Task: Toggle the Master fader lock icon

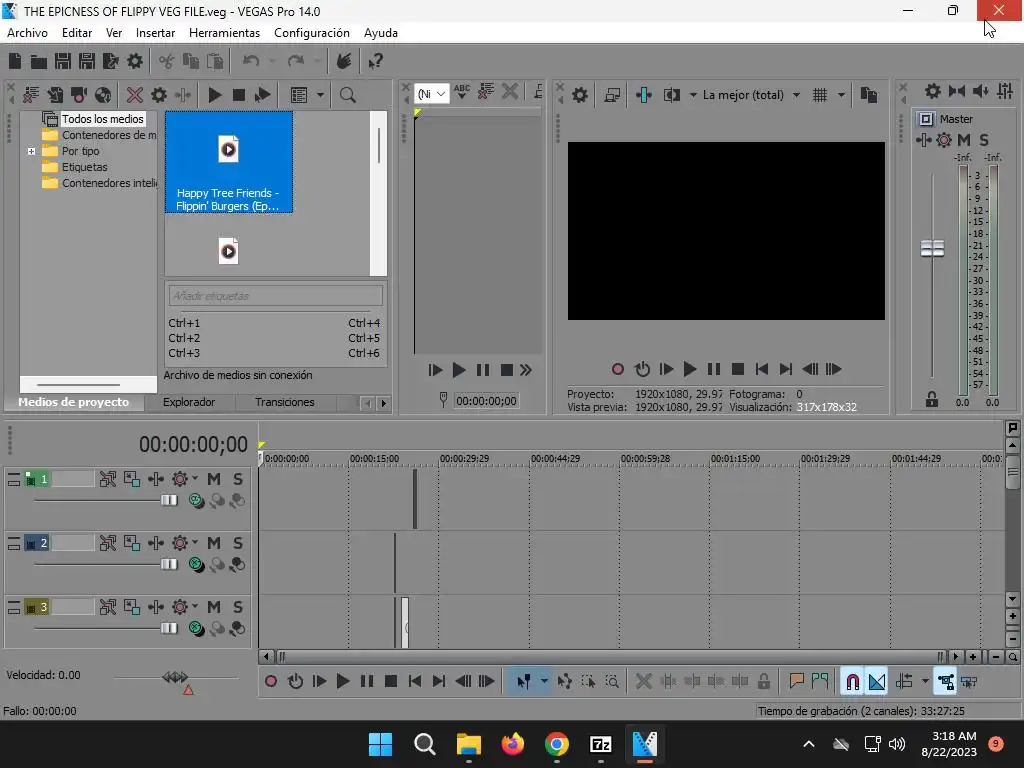Action: (x=932, y=400)
